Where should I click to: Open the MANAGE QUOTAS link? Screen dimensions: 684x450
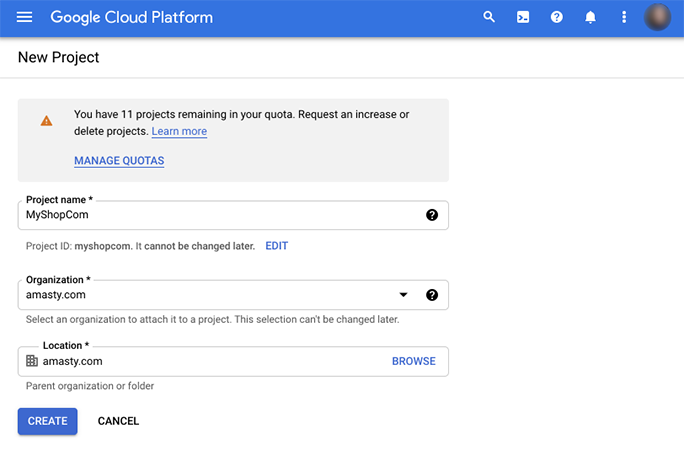click(x=119, y=161)
